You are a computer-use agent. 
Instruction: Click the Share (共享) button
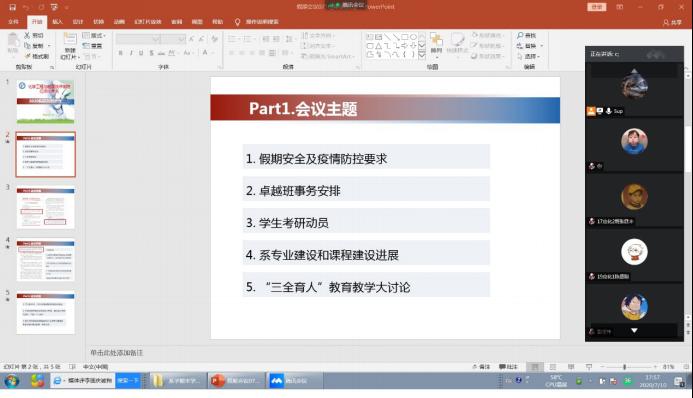coord(672,22)
